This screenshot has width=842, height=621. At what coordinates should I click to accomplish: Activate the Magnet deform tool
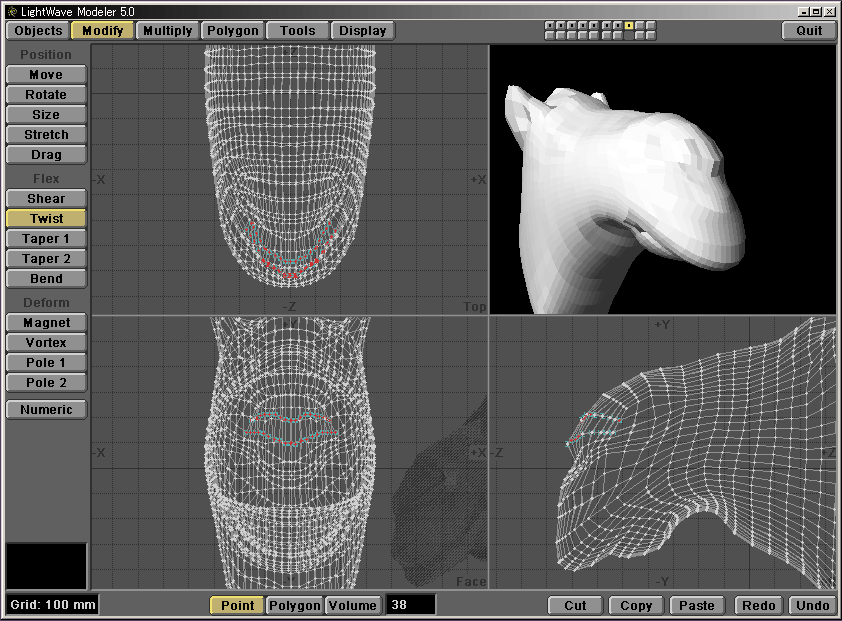click(x=46, y=323)
